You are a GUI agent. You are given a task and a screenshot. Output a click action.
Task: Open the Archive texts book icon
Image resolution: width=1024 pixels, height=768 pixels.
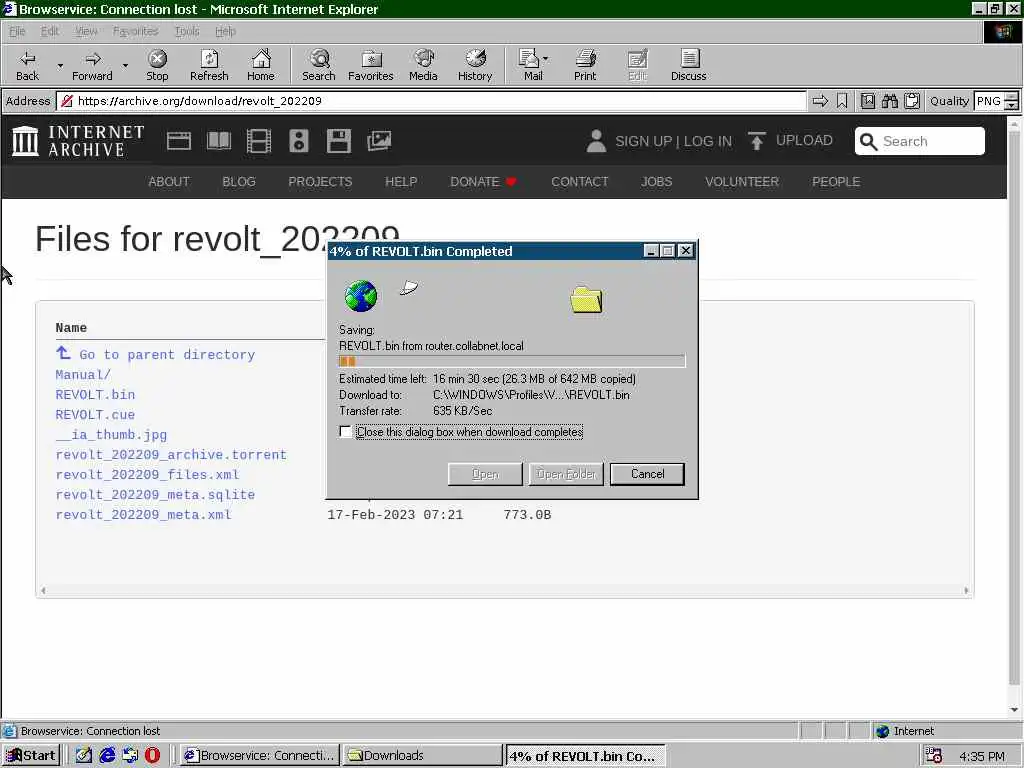click(x=219, y=141)
